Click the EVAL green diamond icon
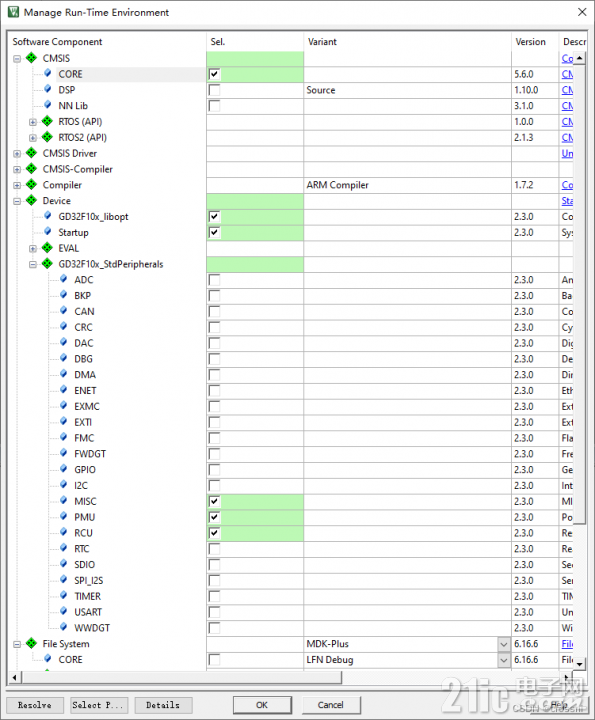This screenshot has width=595, height=720. tap(47, 248)
